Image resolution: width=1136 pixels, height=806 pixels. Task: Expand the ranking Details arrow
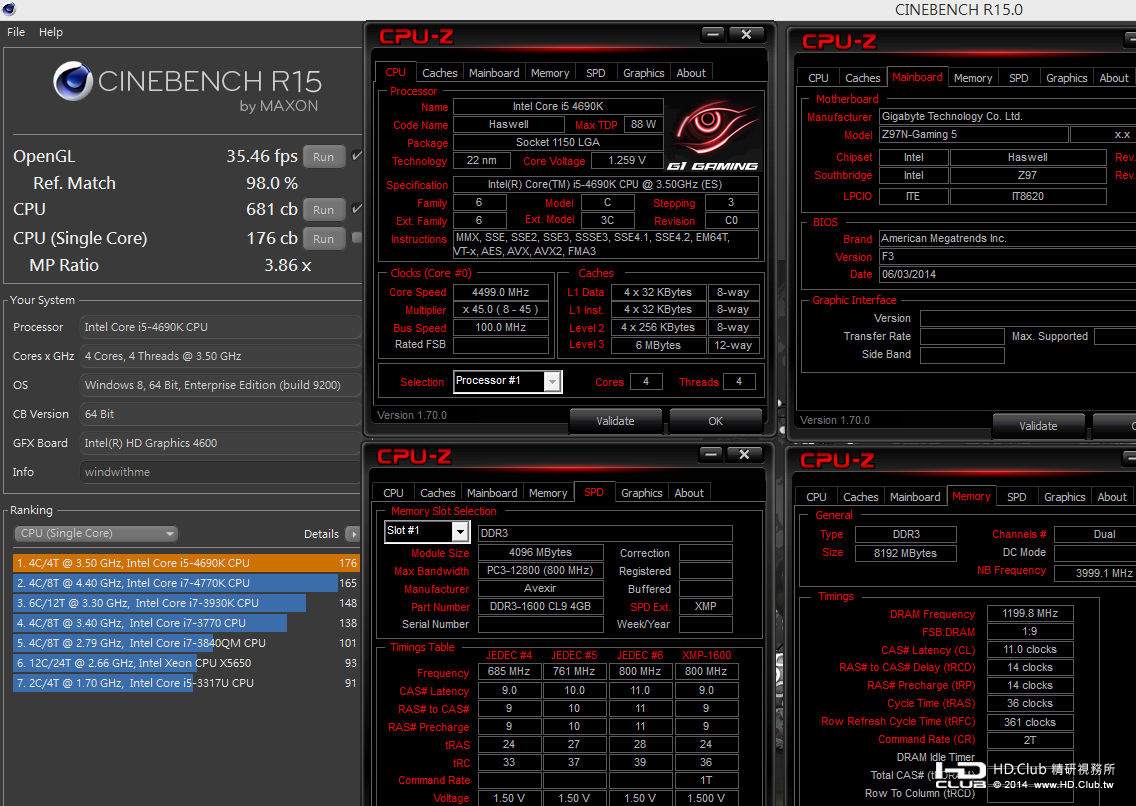tap(353, 534)
